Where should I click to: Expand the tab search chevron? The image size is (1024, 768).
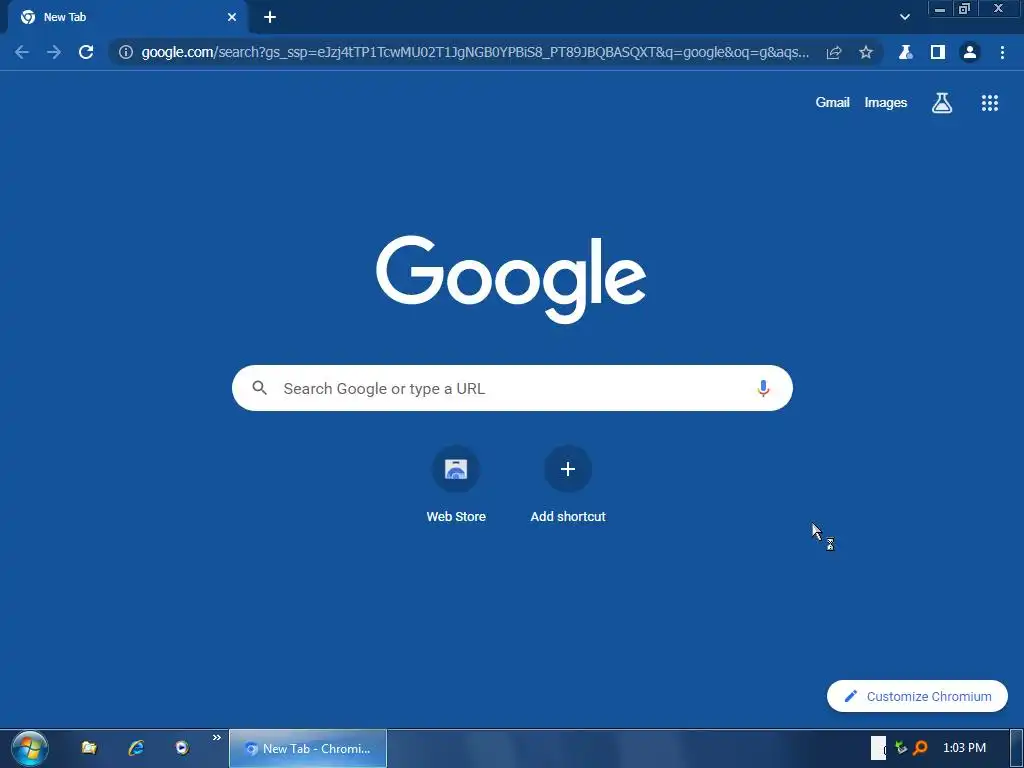point(904,17)
